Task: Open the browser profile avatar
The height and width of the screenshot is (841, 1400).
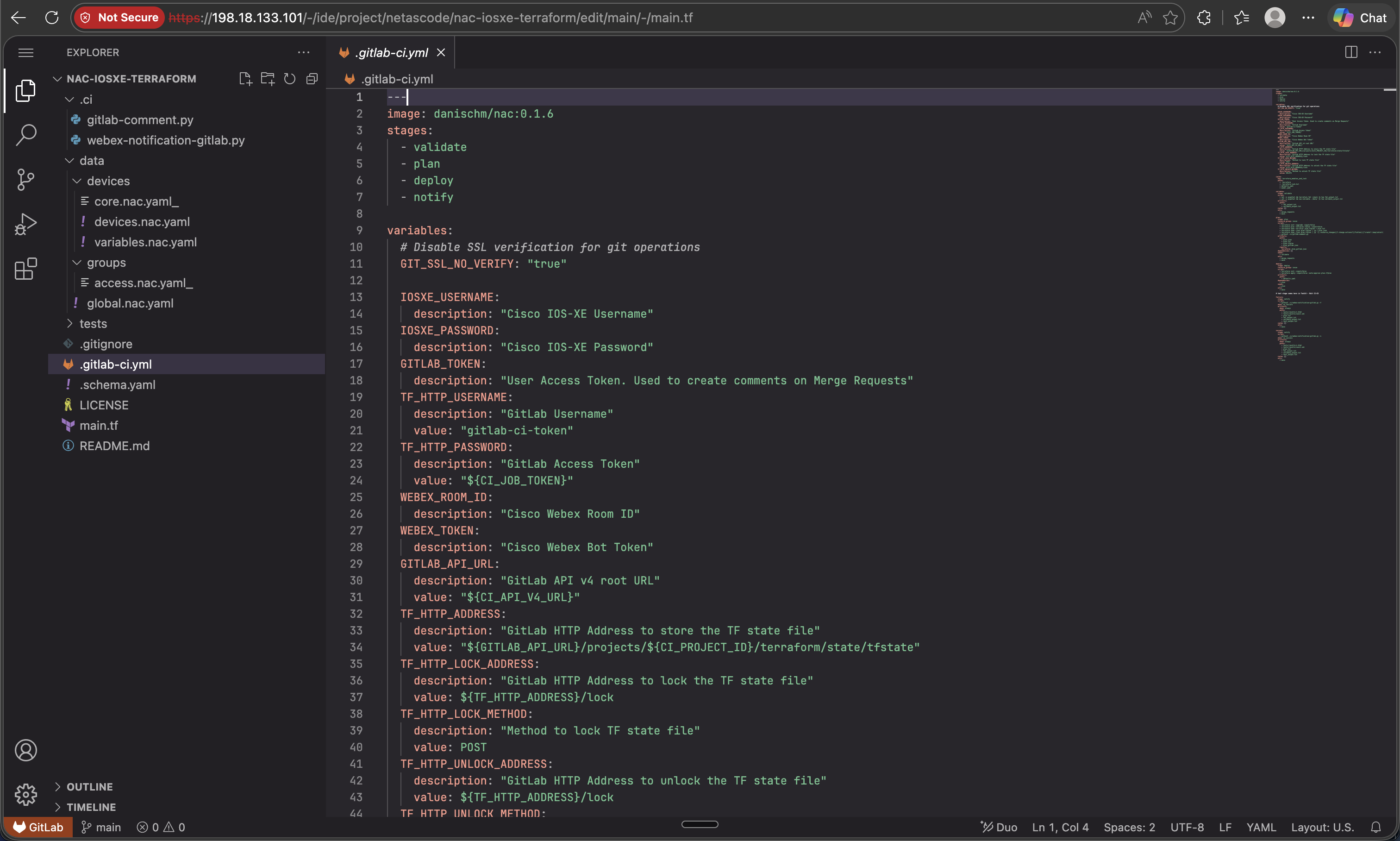Action: [1275, 18]
